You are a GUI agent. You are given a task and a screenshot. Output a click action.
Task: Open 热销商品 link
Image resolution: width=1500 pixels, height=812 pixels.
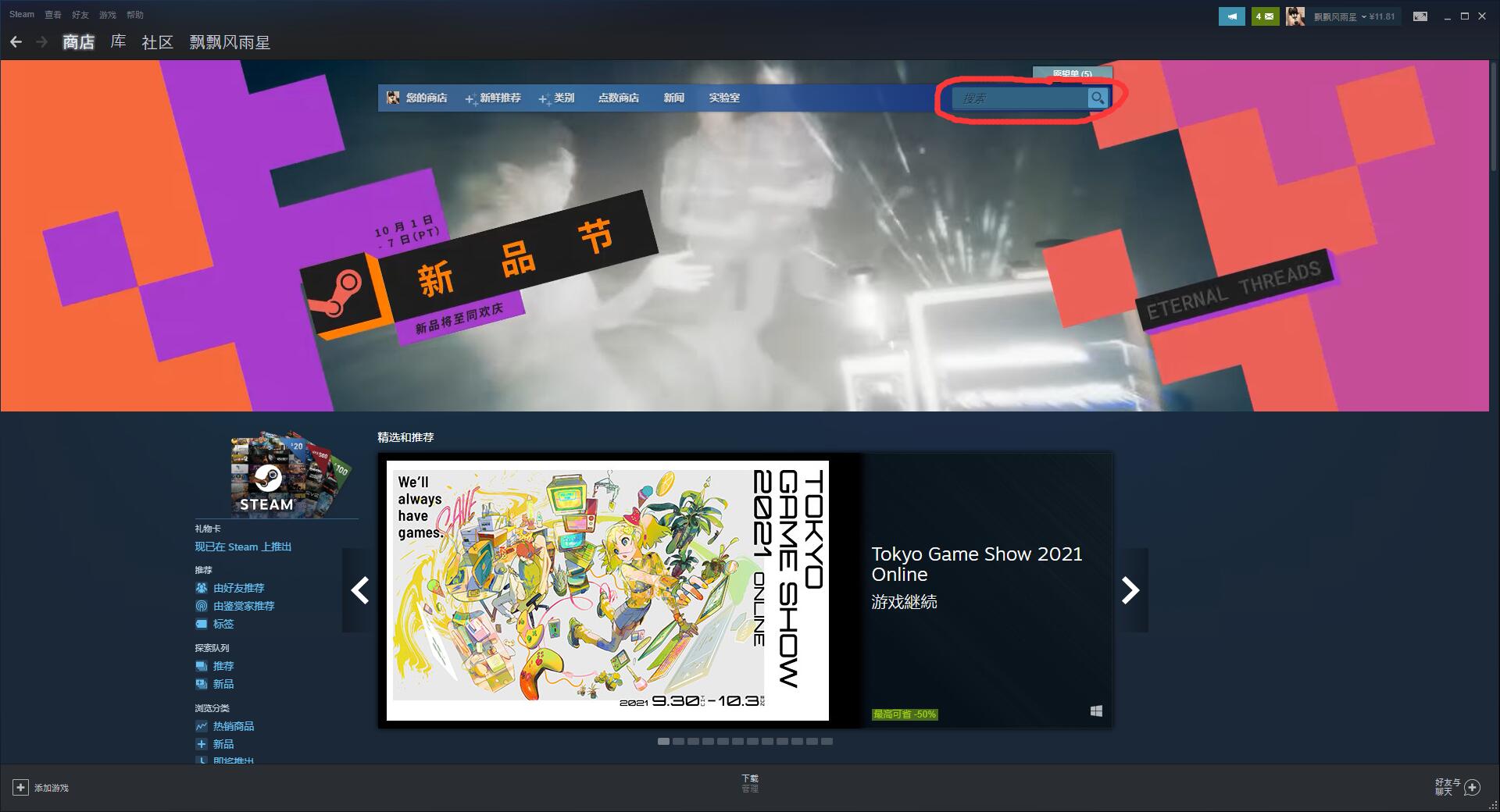[x=234, y=726]
